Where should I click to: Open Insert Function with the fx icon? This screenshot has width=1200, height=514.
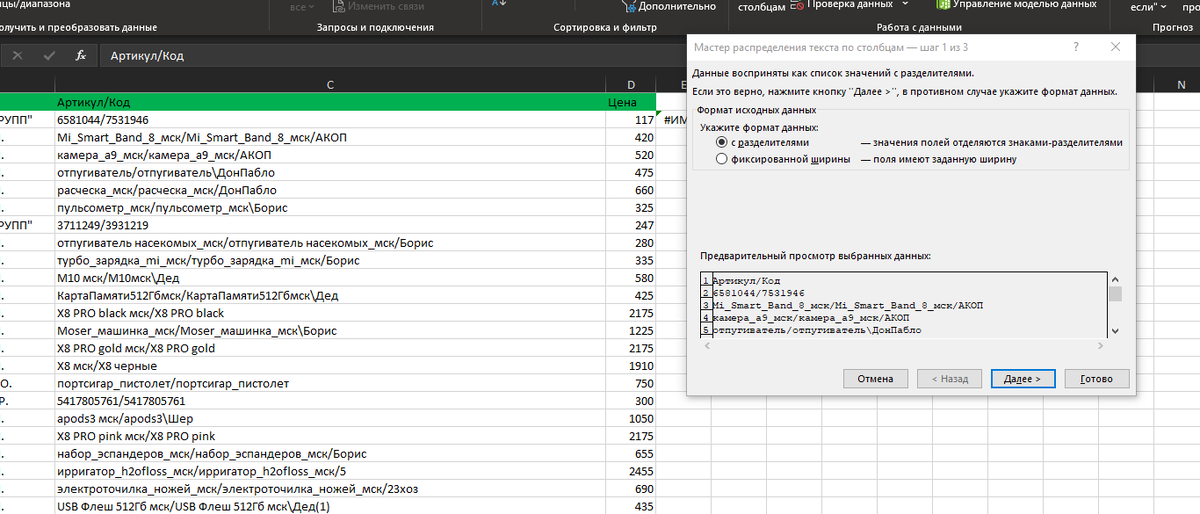coord(81,56)
